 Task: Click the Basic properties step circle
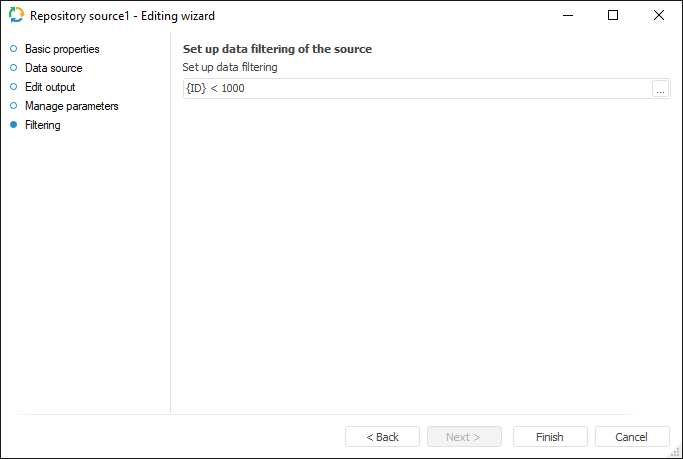coord(13,49)
